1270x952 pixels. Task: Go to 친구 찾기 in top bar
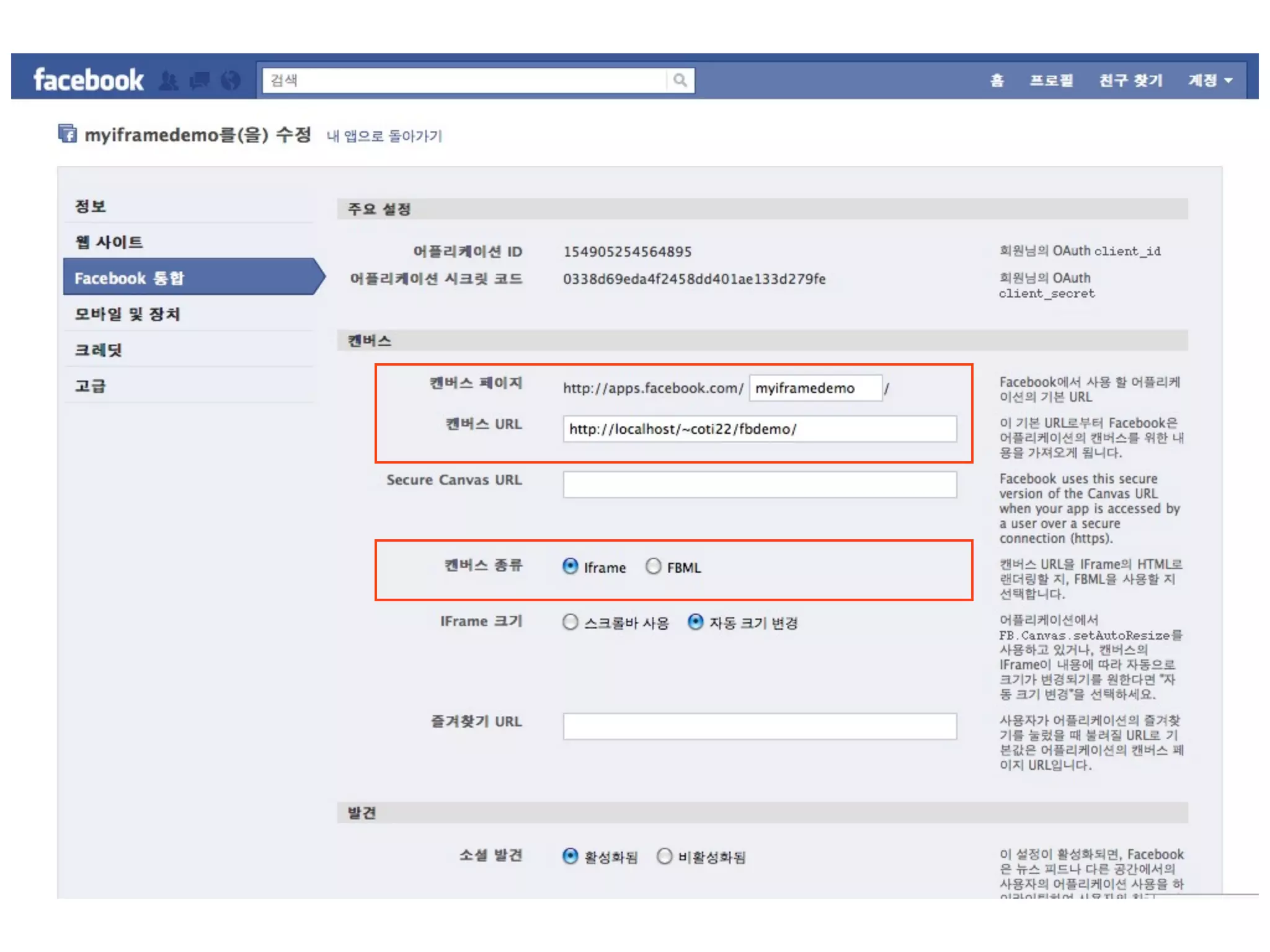coord(1130,81)
